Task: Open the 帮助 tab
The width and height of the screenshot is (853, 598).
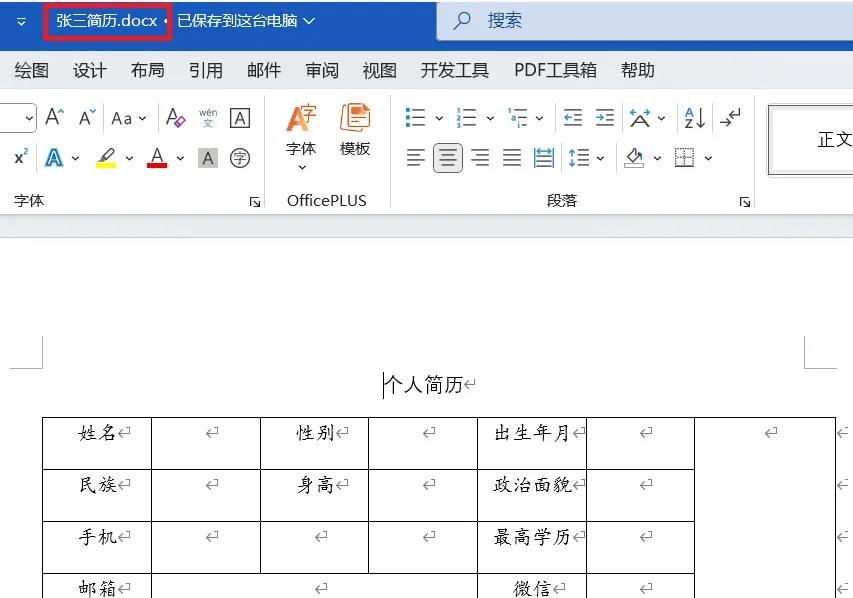Action: point(638,70)
